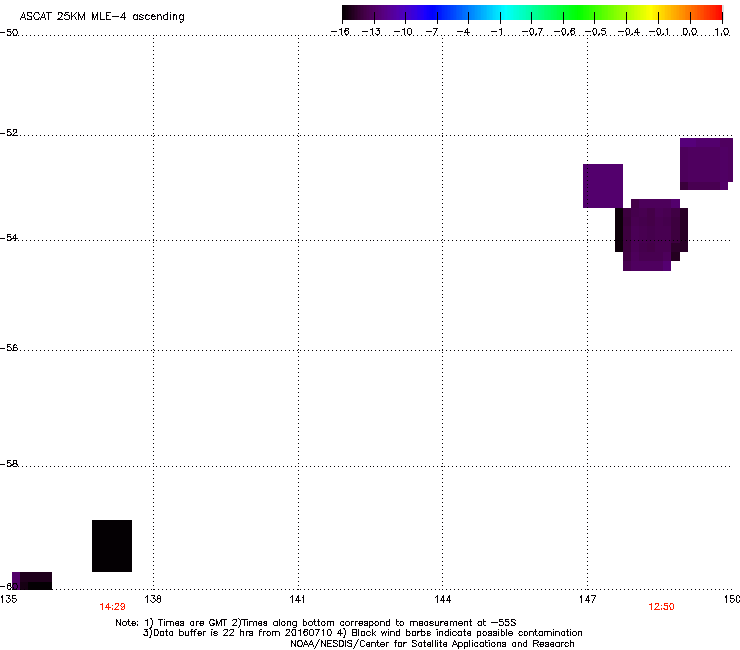Click the red end of the colorbar
The width and height of the screenshot is (740, 650).
point(713,12)
